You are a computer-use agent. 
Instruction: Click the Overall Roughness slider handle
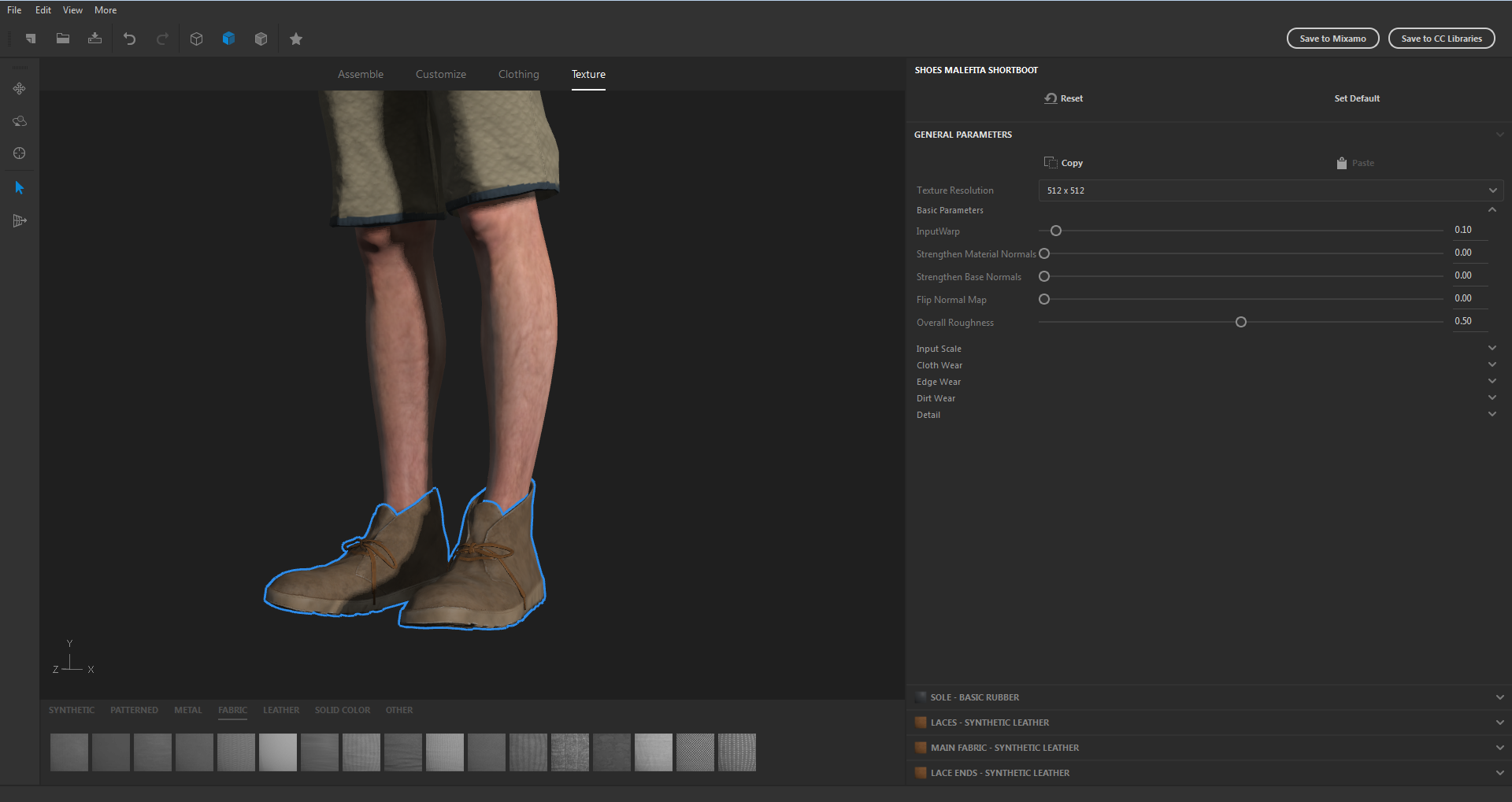pyautogui.click(x=1241, y=322)
